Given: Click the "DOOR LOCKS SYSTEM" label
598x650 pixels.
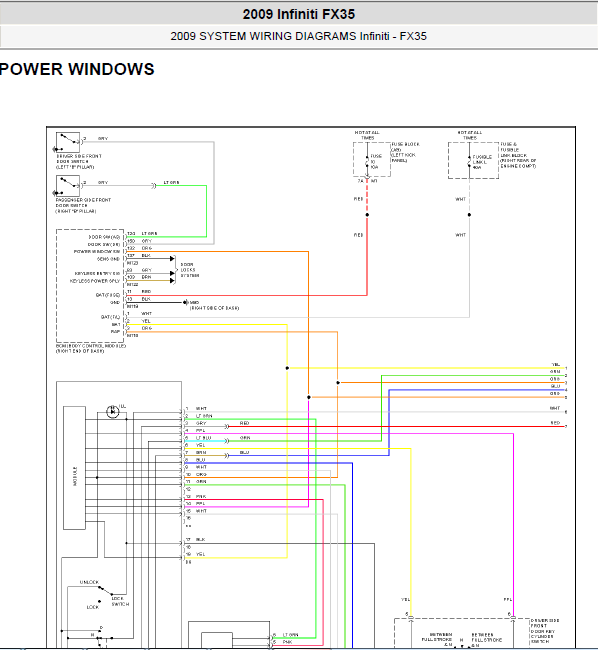Looking at the screenshot, I should coord(190,270).
